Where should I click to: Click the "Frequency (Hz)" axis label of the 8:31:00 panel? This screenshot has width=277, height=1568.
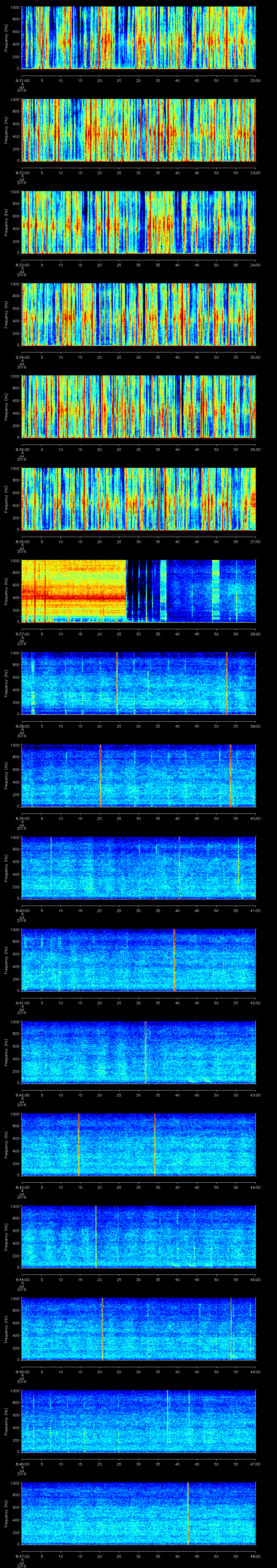(6, 38)
